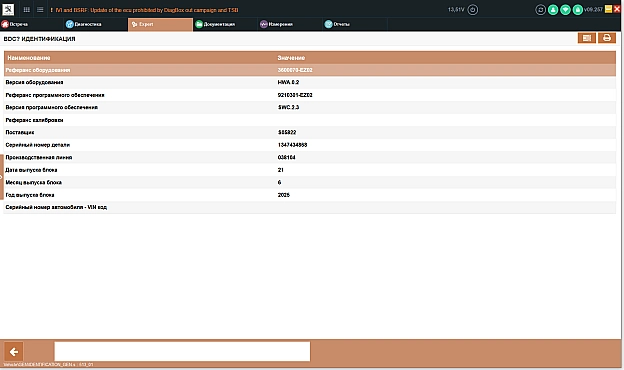Image resolution: width=624 pixels, height=370 pixels.
Task: Click the panel view icon beside printer
Action: tap(587, 38)
